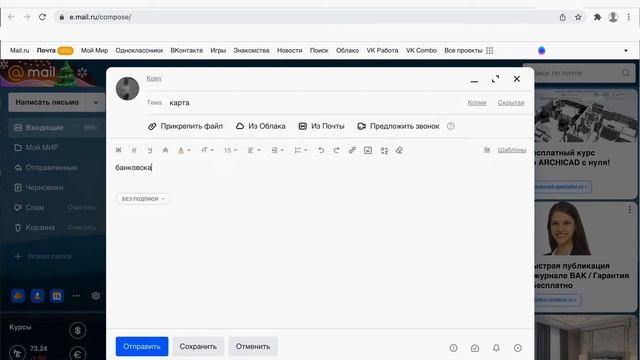Add a Скрытая copy recipient
The height and width of the screenshot is (360, 640).
[511, 103]
